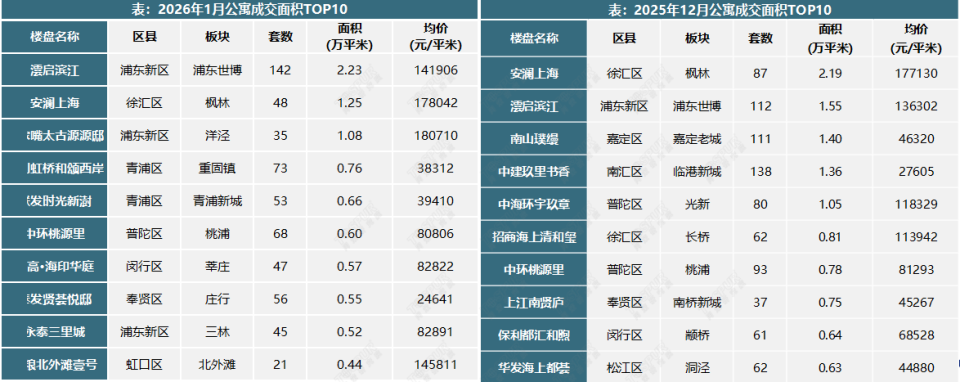
Task: Select the price cell 82822
Action: coord(435,266)
